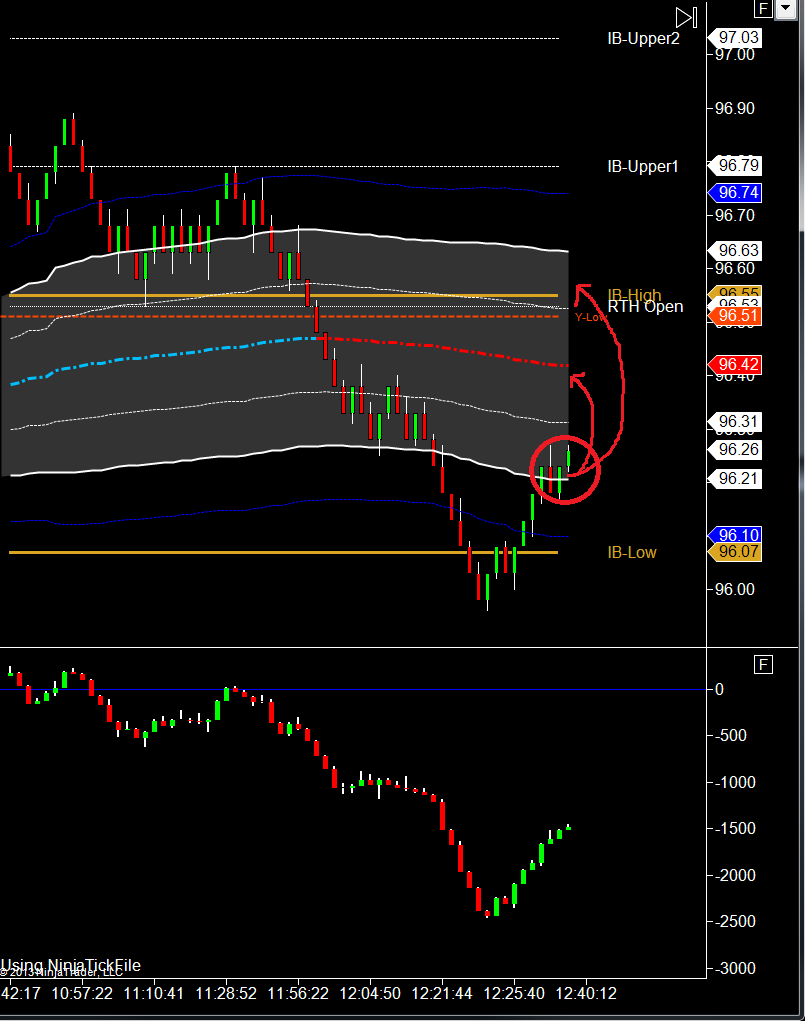Select the 96.79 IB-Upper1 price marker
Screen dimensions: 805x1021
(x=735, y=165)
